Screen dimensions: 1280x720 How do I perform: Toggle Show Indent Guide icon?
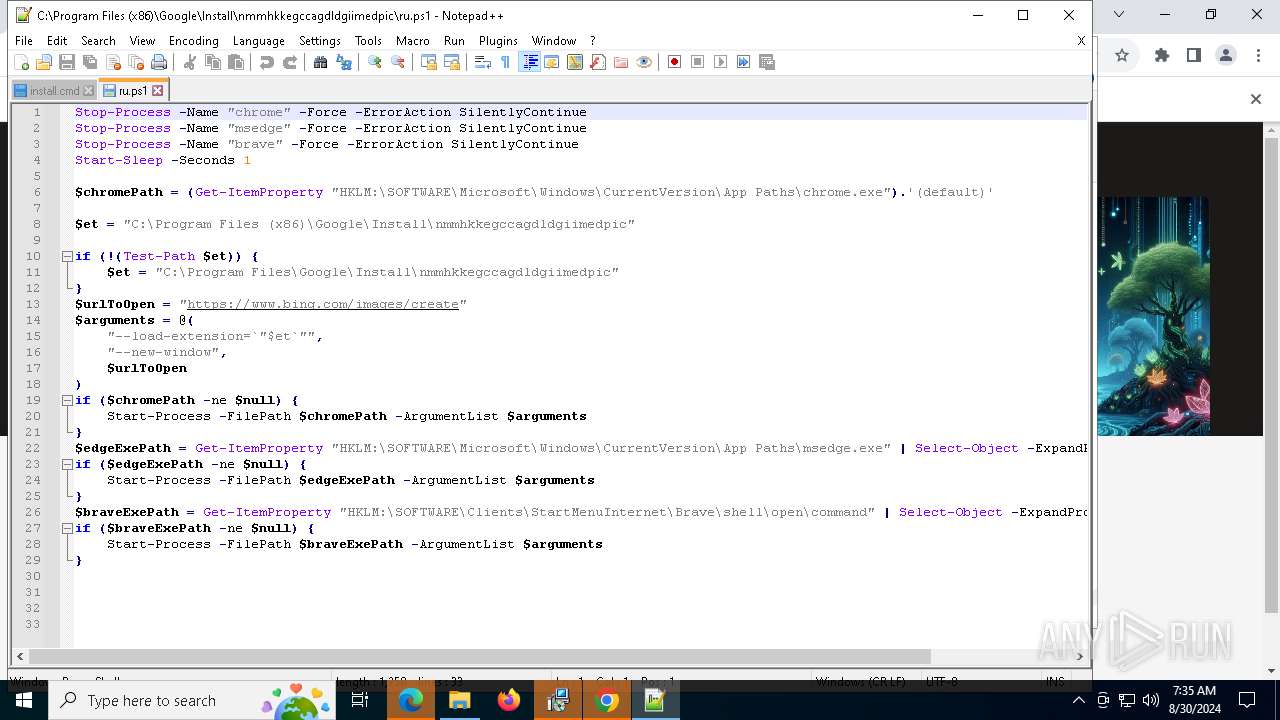(x=530, y=62)
